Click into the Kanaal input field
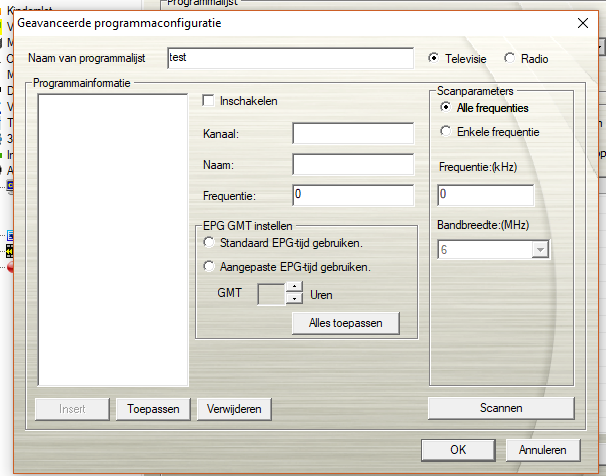The height and width of the screenshot is (476, 606). click(x=353, y=134)
